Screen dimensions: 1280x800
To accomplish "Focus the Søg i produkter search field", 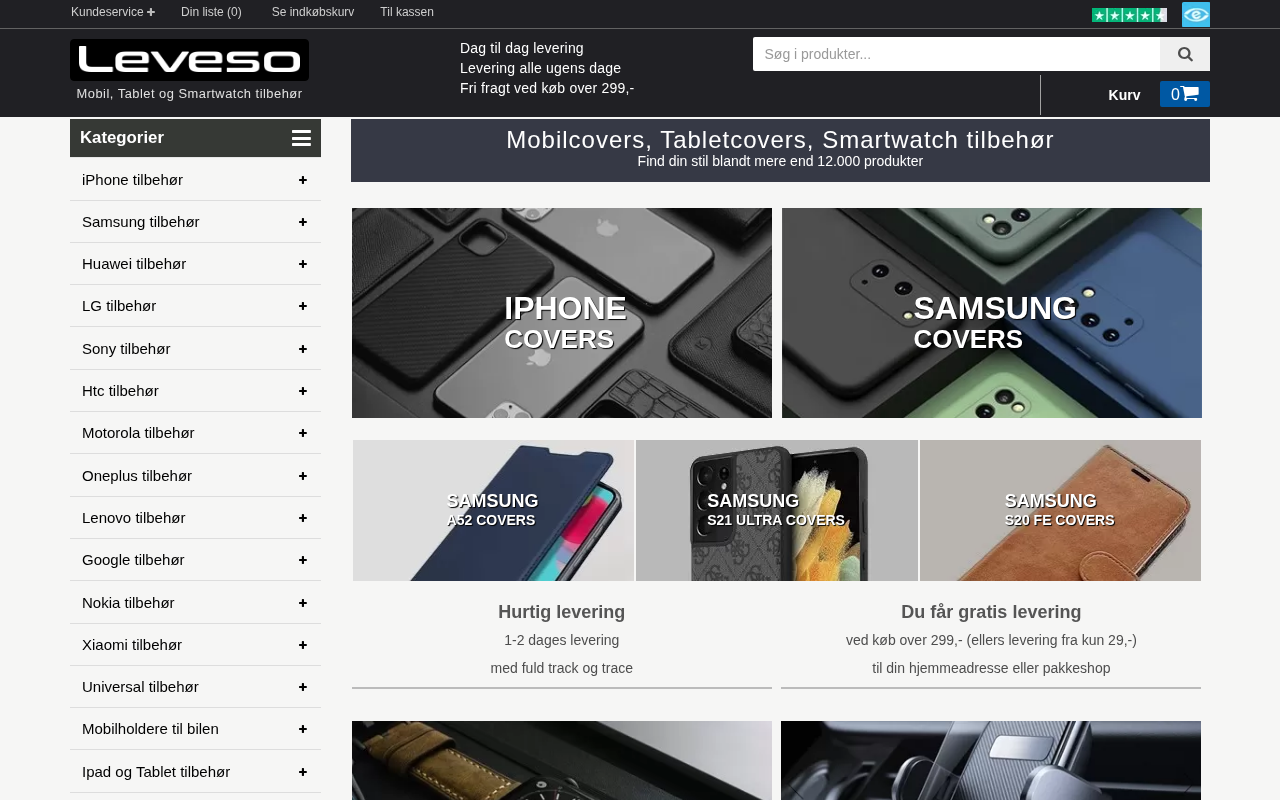I will (956, 54).
